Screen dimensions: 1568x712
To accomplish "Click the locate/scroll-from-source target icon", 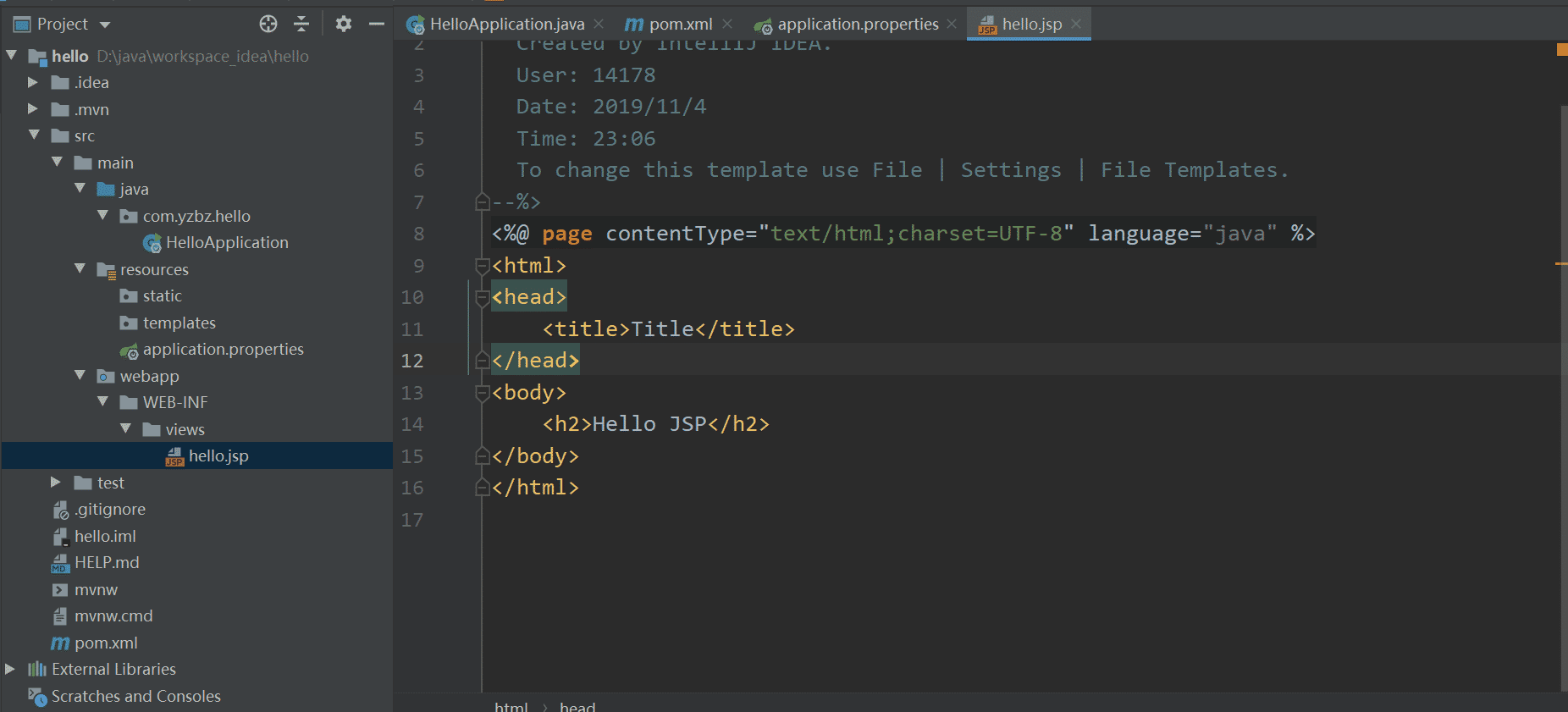I will pos(268,24).
